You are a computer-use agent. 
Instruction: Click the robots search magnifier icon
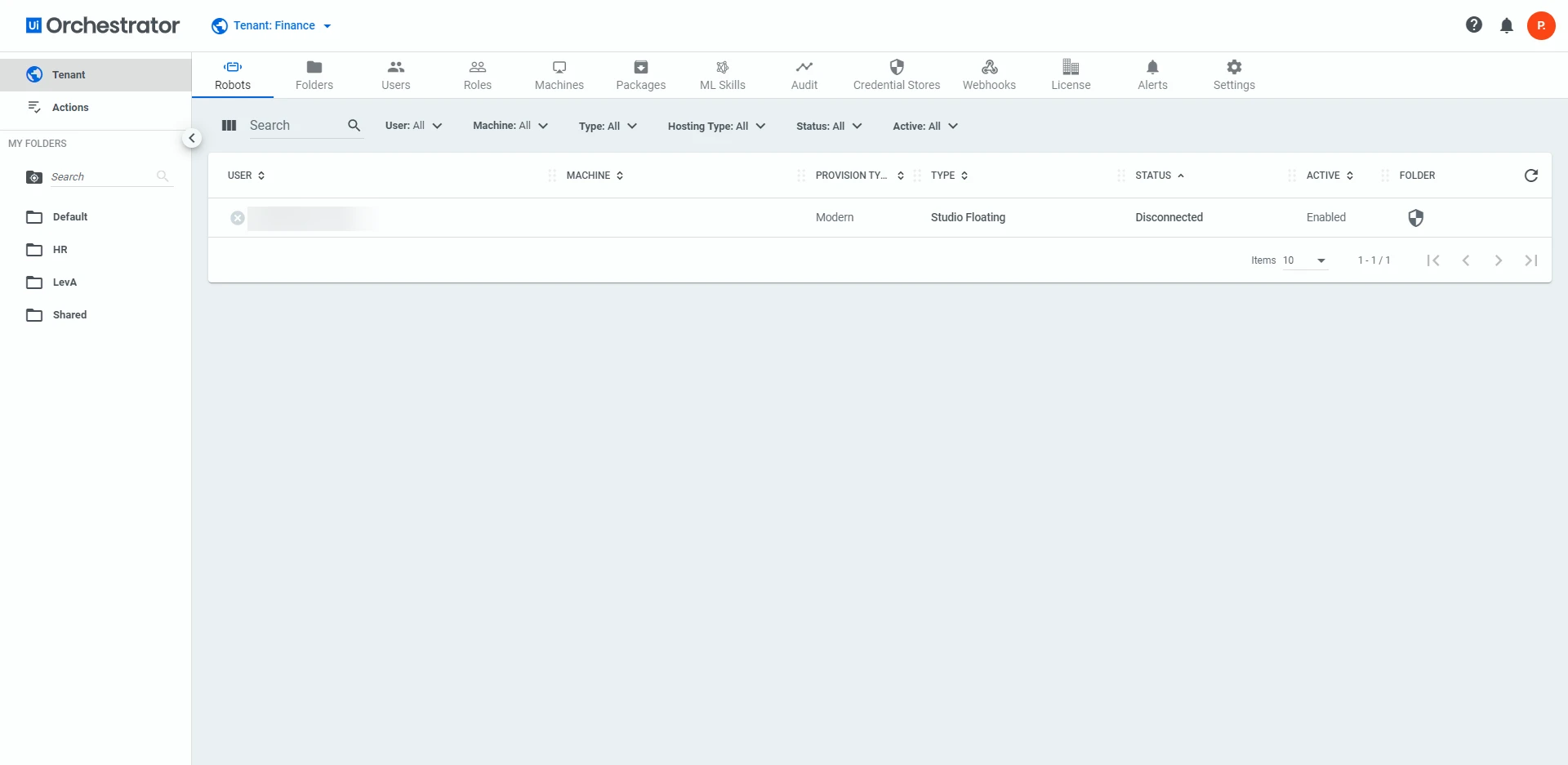pos(354,126)
